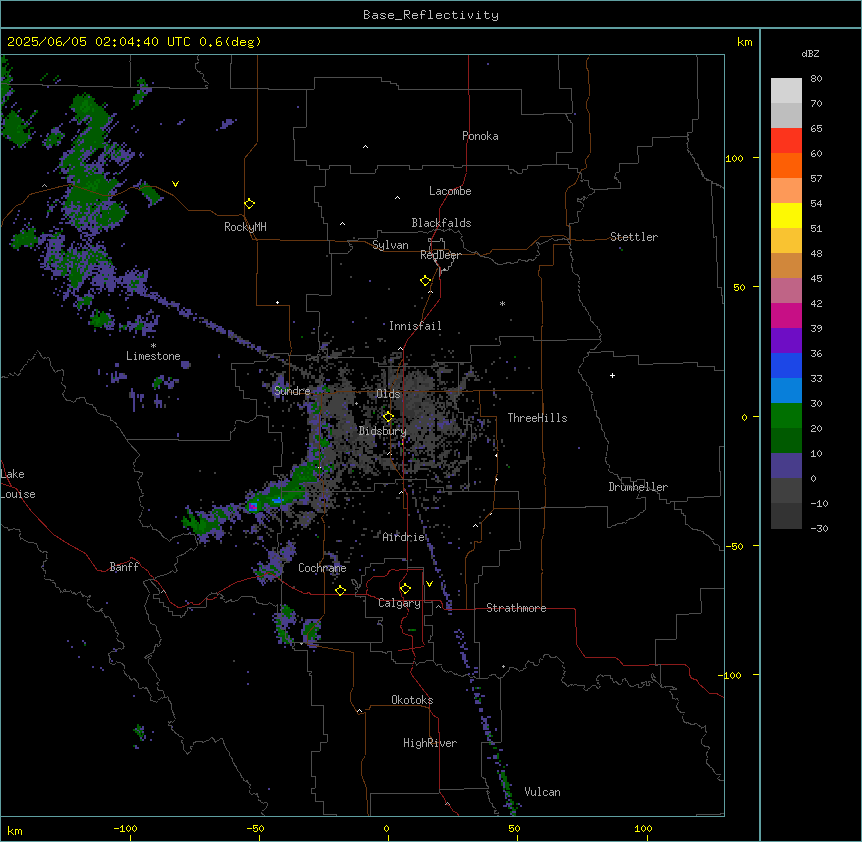Click the white plus marker west of Drumheller
The width and height of the screenshot is (862, 842).
(612, 375)
